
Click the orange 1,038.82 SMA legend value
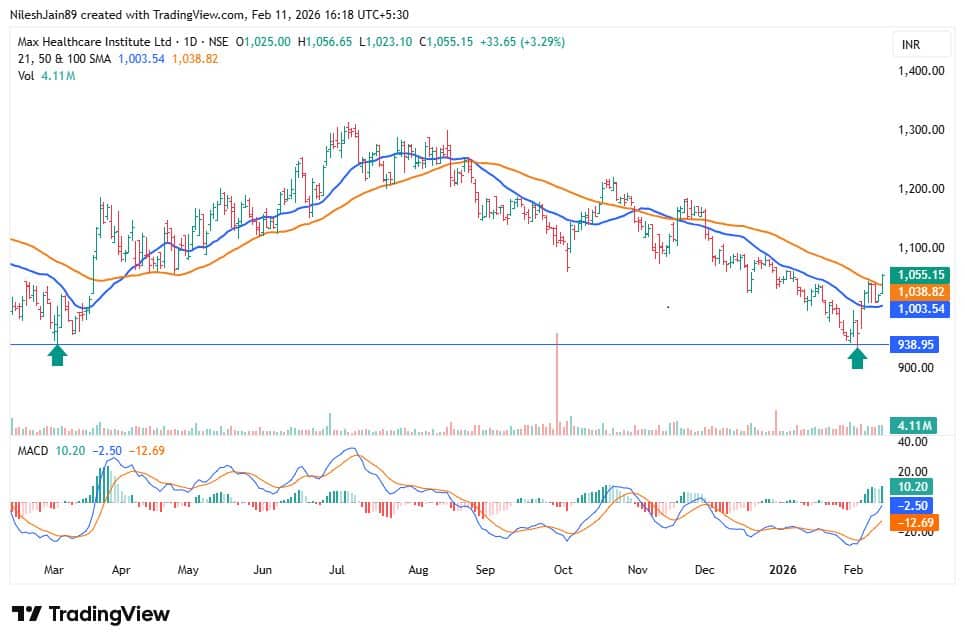194,58
